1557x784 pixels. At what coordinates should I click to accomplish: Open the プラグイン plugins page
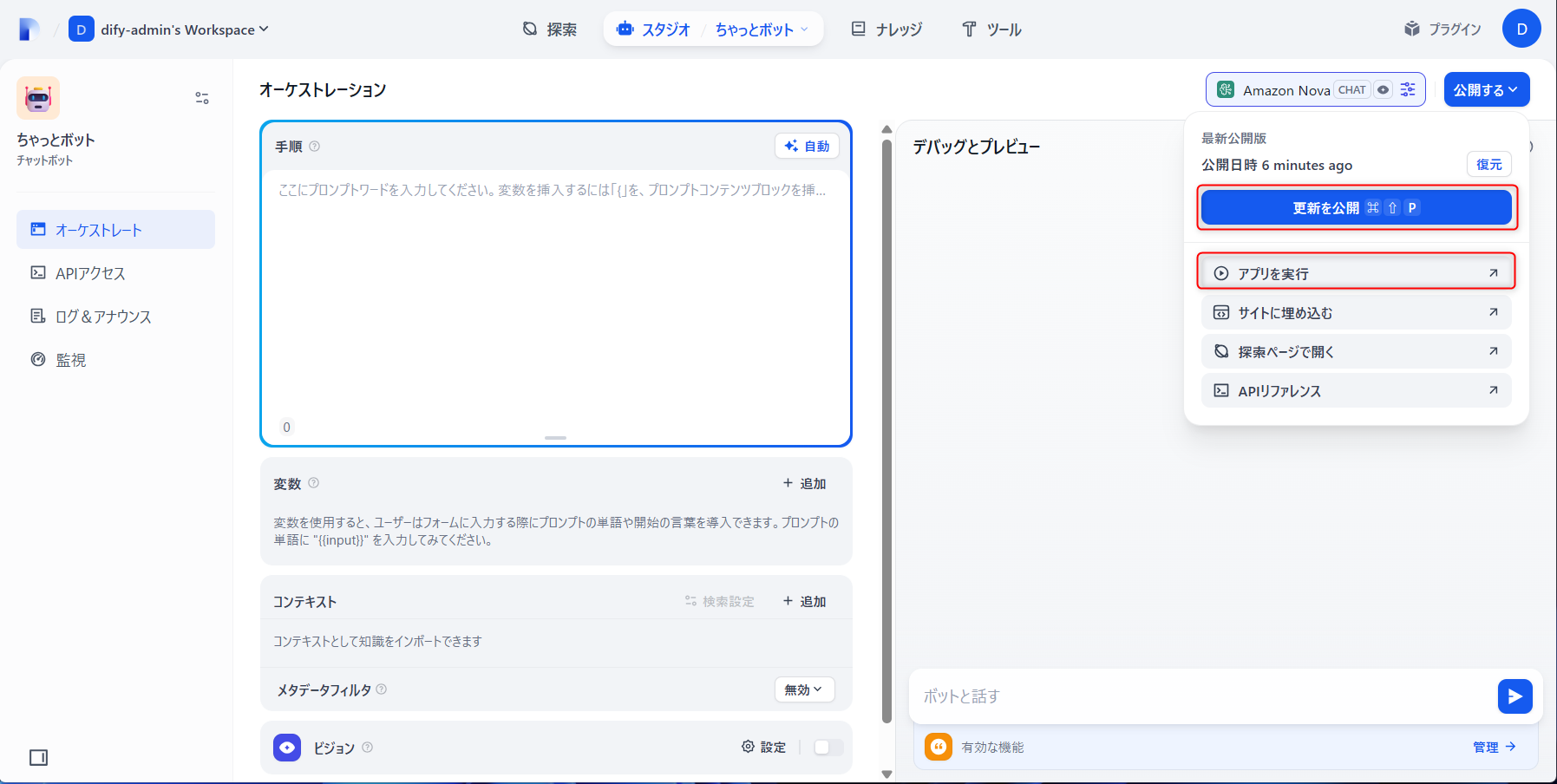[x=1443, y=29]
